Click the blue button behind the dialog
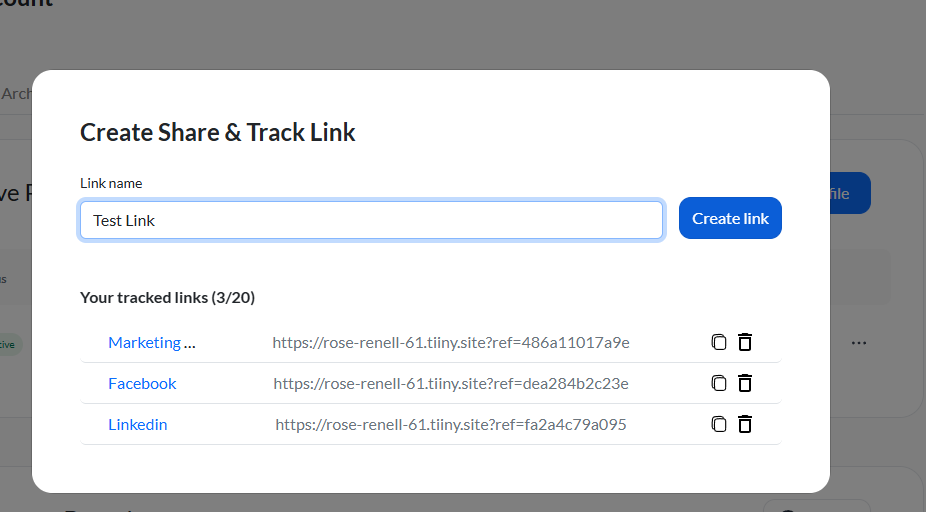This screenshot has width=926, height=512. pos(850,194)
